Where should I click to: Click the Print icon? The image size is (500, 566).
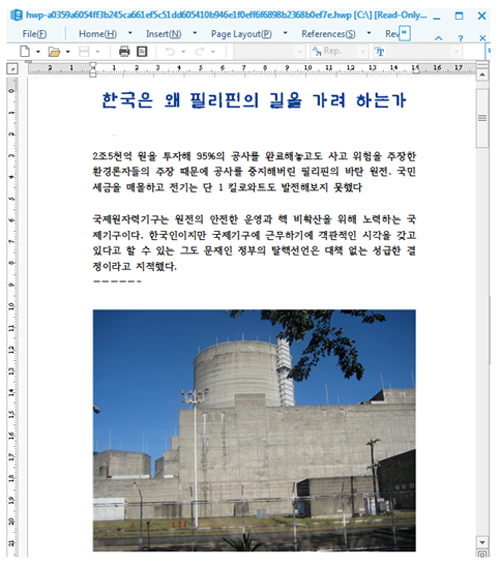click(124, 52)
